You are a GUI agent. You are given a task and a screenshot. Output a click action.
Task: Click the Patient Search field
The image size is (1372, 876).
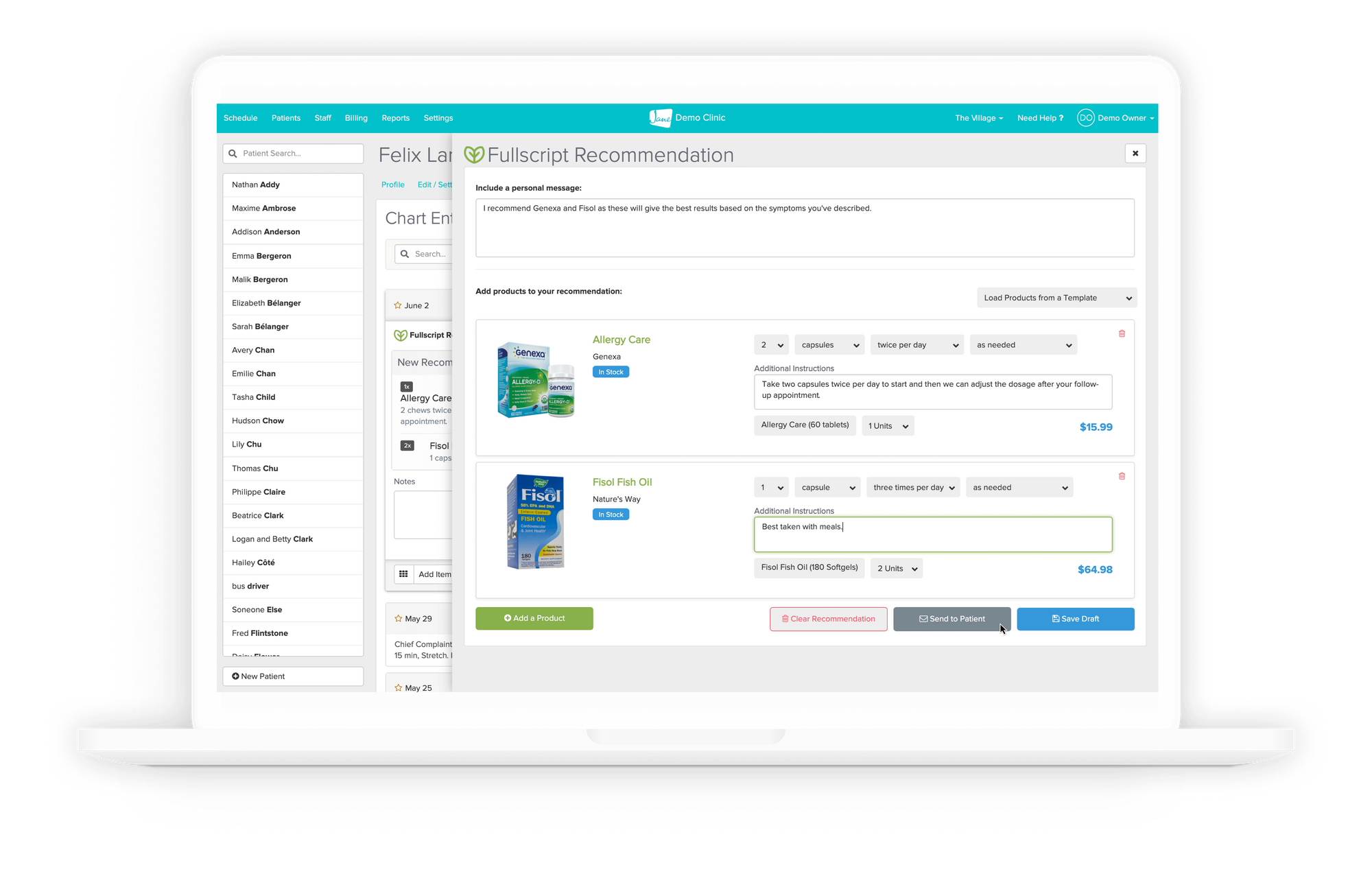293,154
